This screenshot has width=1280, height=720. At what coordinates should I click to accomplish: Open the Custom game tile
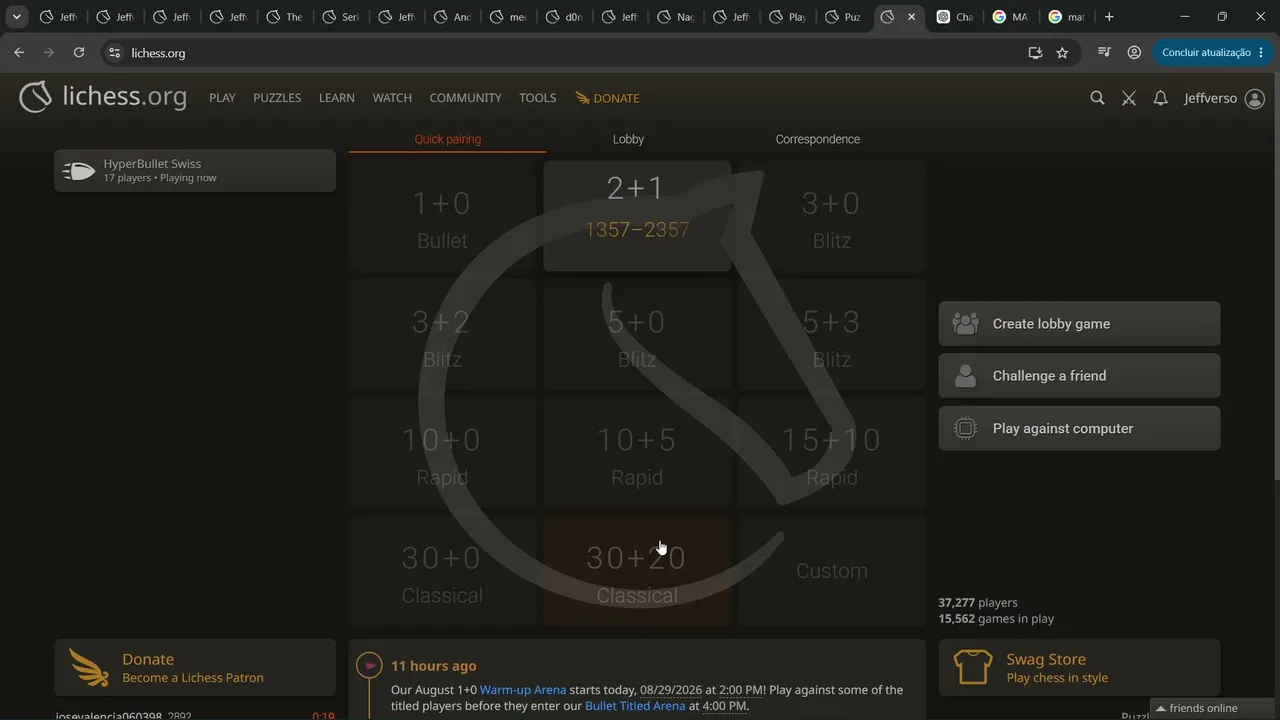click(832, 570)
